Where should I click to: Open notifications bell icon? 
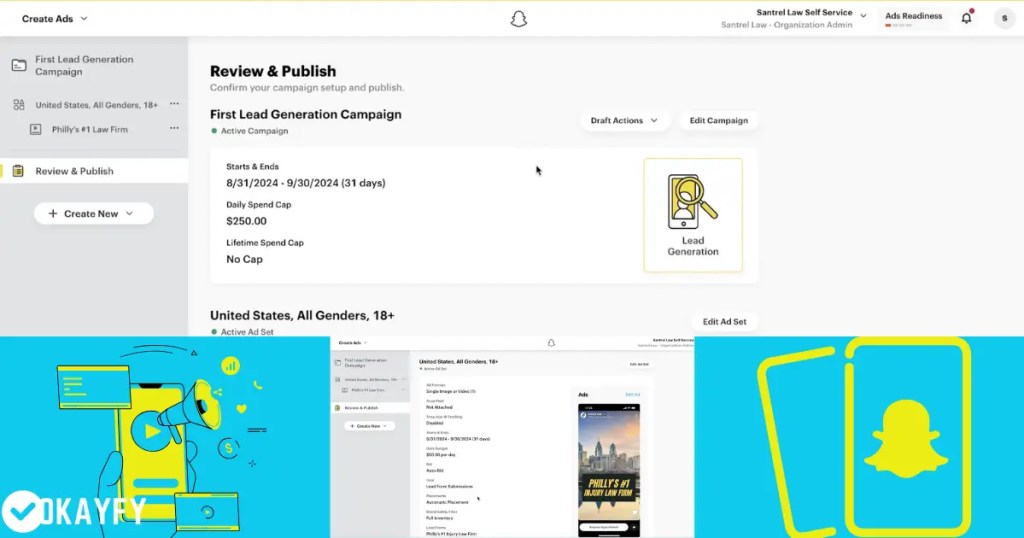(967, 18)
